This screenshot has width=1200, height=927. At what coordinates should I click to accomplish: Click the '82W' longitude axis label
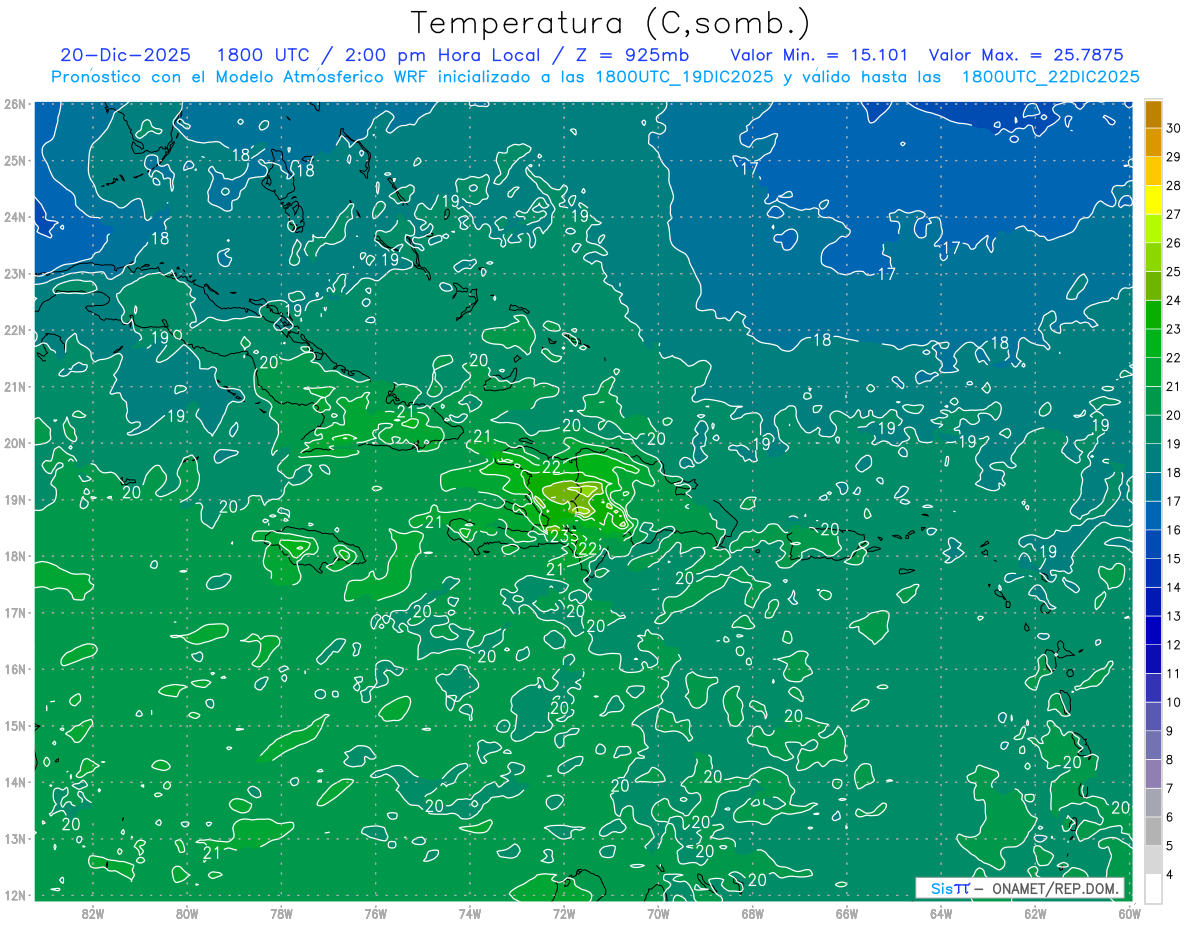pyautogui.click(x=92, y=913)
